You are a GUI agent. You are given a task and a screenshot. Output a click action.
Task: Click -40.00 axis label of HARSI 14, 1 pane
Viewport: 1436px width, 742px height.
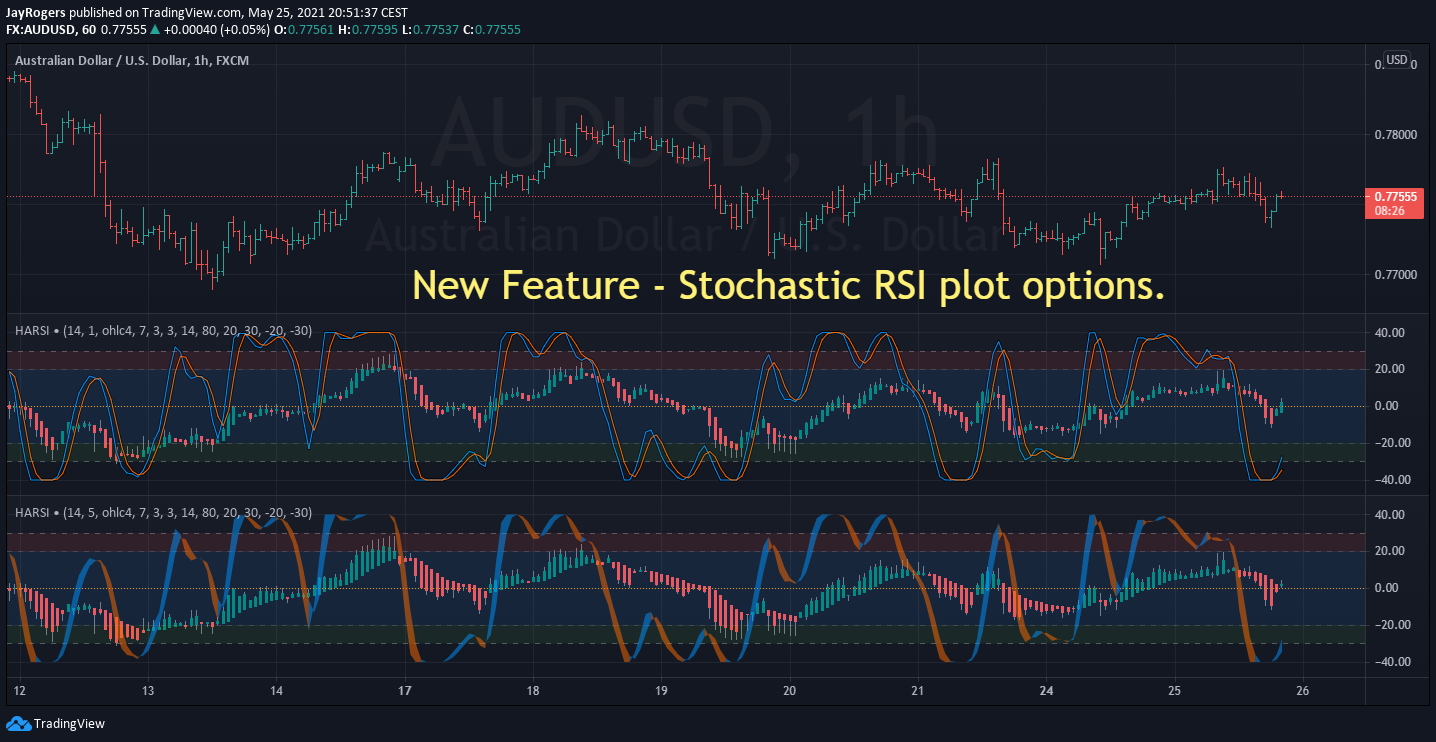click(x=1392, y=480)
